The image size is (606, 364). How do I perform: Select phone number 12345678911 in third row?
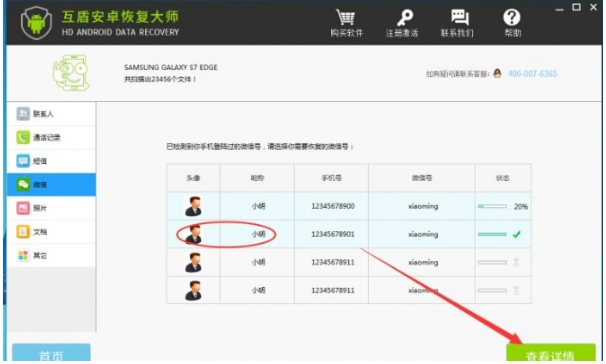tap(333, 262)
